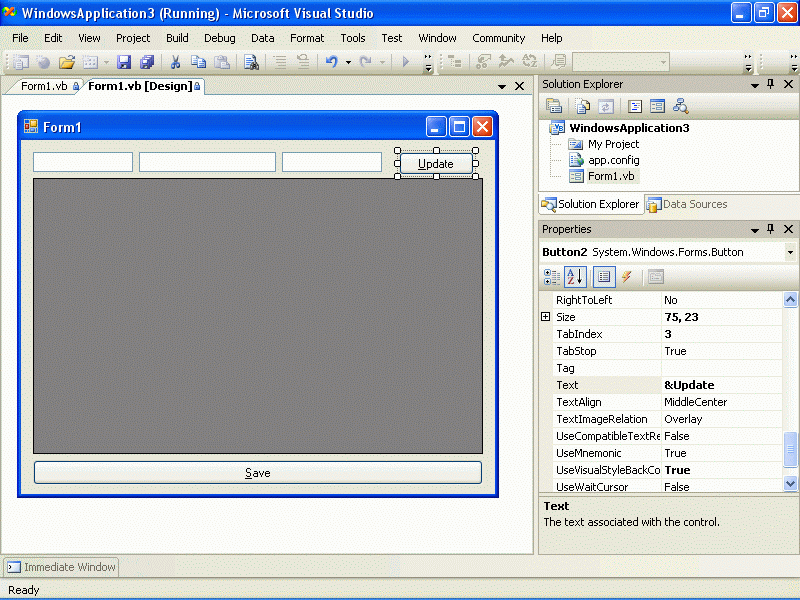Close the Properties panel
This screenshot has width=800, height=600.
(788, 229)
